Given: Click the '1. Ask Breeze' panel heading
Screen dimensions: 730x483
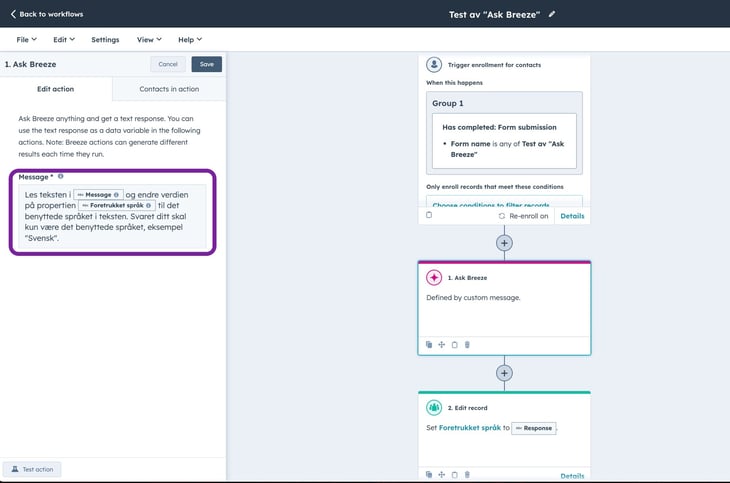Looking at the screenshot, I should coord(31,64).
